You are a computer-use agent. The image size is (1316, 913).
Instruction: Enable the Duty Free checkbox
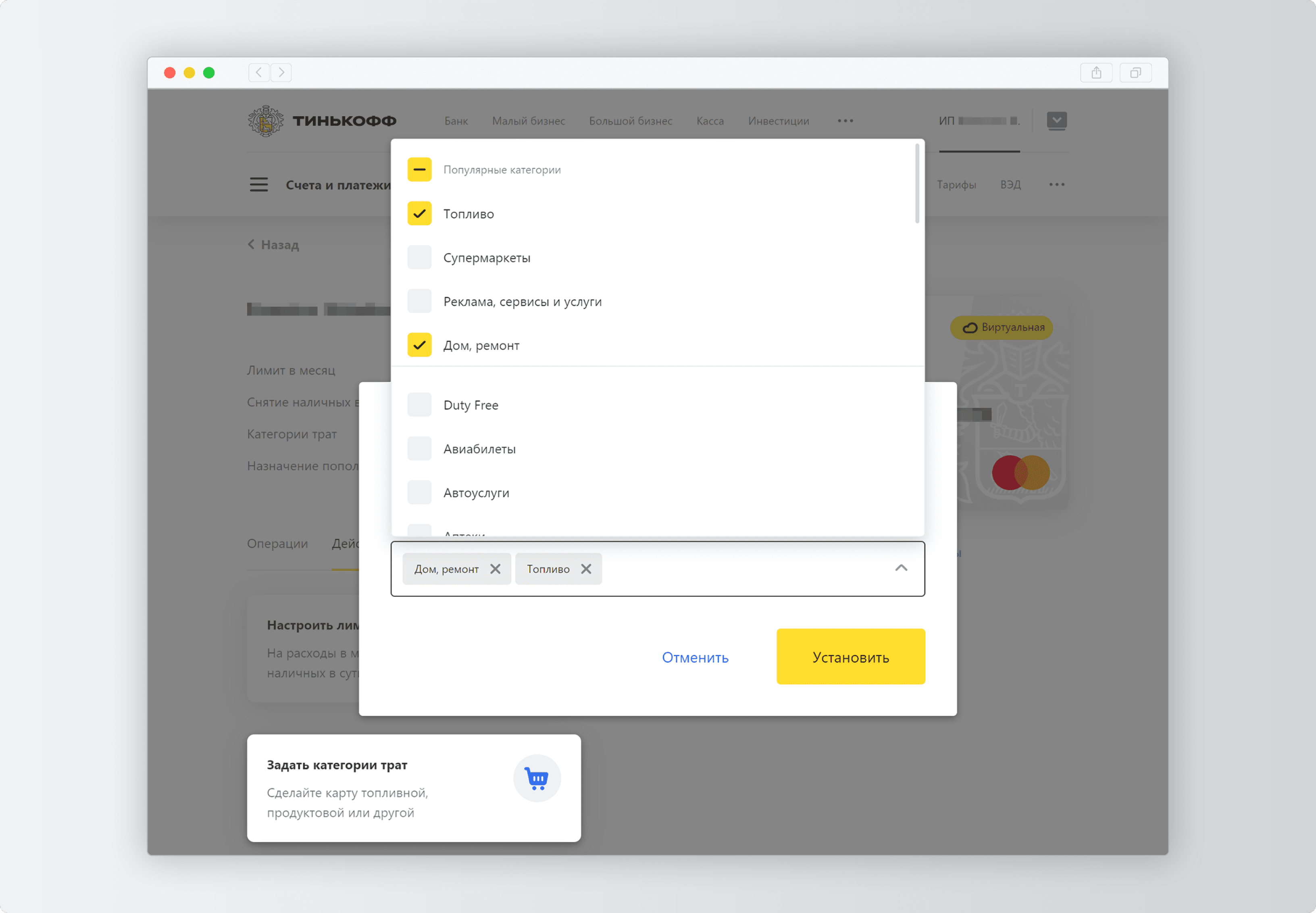419,405
